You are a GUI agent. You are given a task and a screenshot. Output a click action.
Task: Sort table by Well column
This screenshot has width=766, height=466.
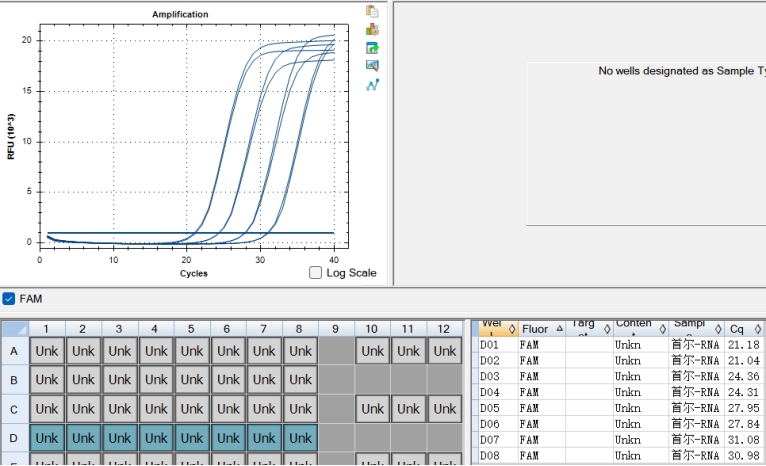498,328
